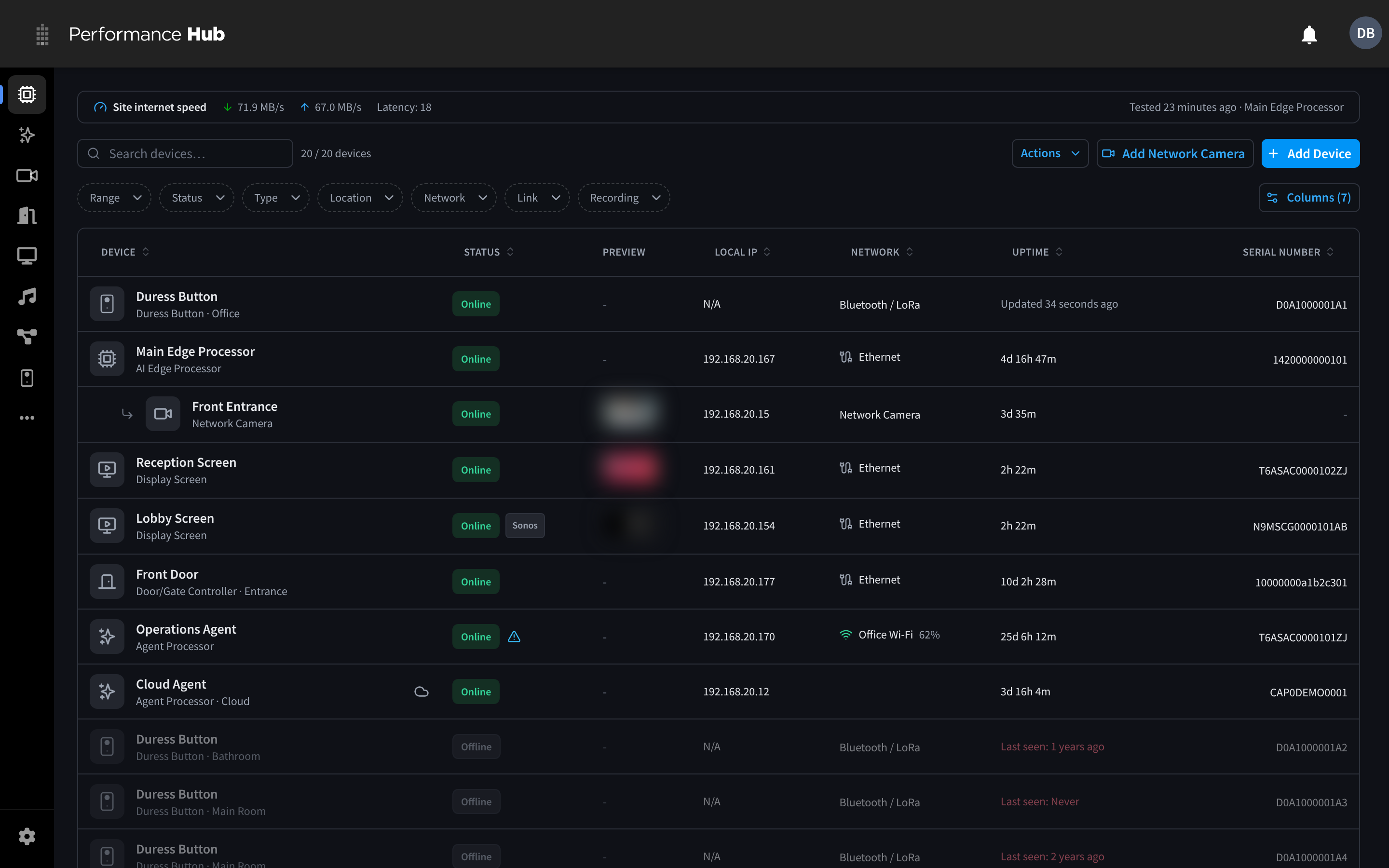Select the devices chip icon in sidebar
This screenshot has width=1389, height=868.
pos(27,94)
